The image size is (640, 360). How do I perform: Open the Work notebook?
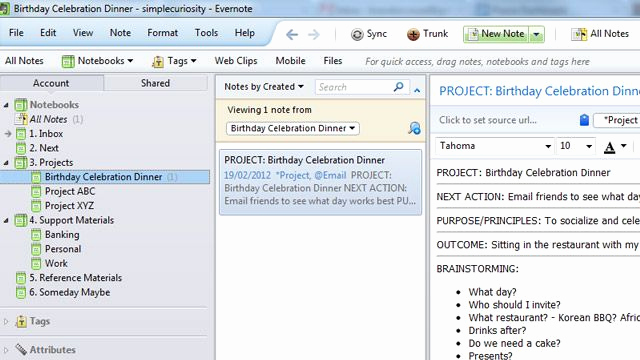point(56,263)
